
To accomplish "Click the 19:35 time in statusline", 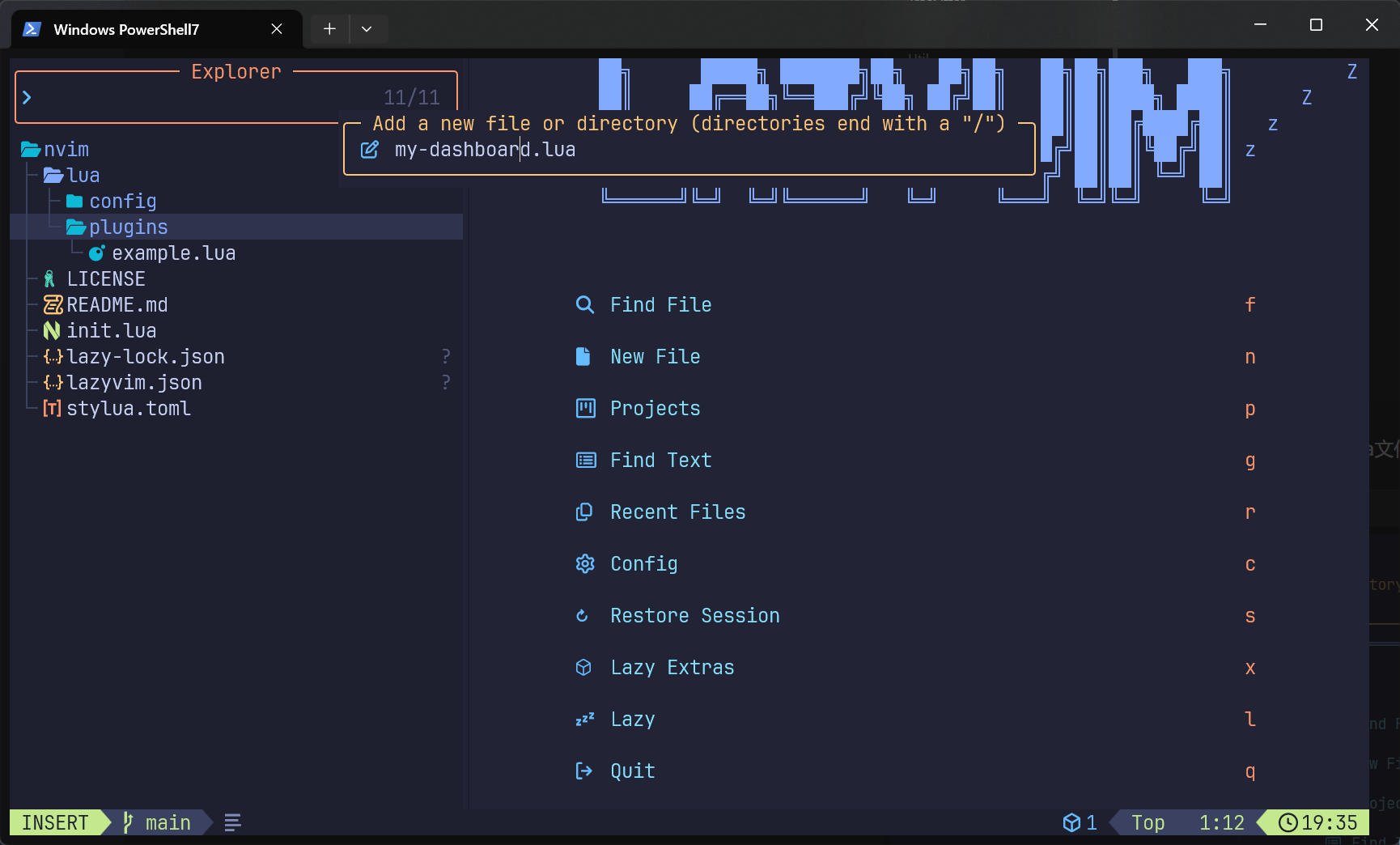I will (x=1330, y=823).
